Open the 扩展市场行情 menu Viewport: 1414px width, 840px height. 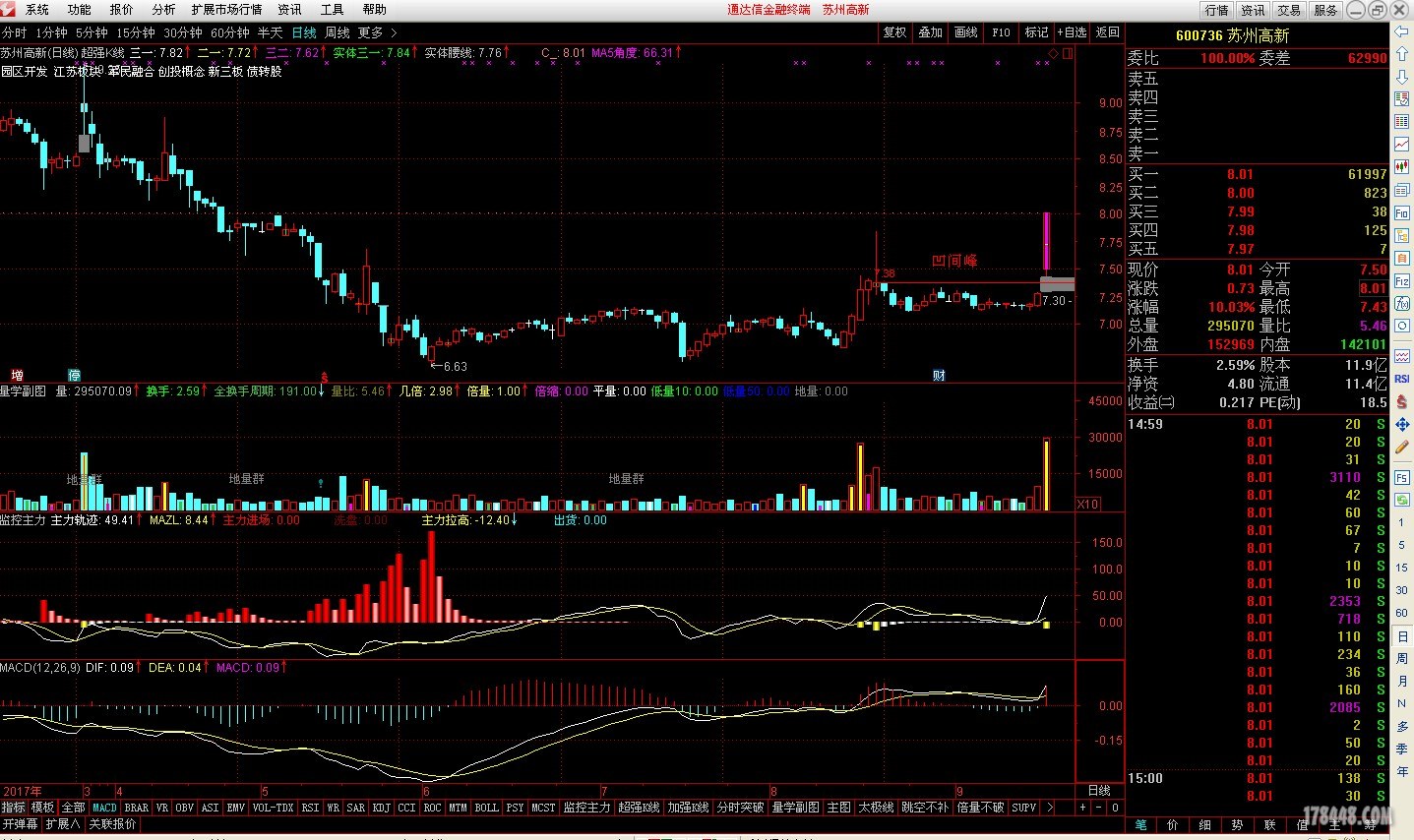click(x=226, y=10)
